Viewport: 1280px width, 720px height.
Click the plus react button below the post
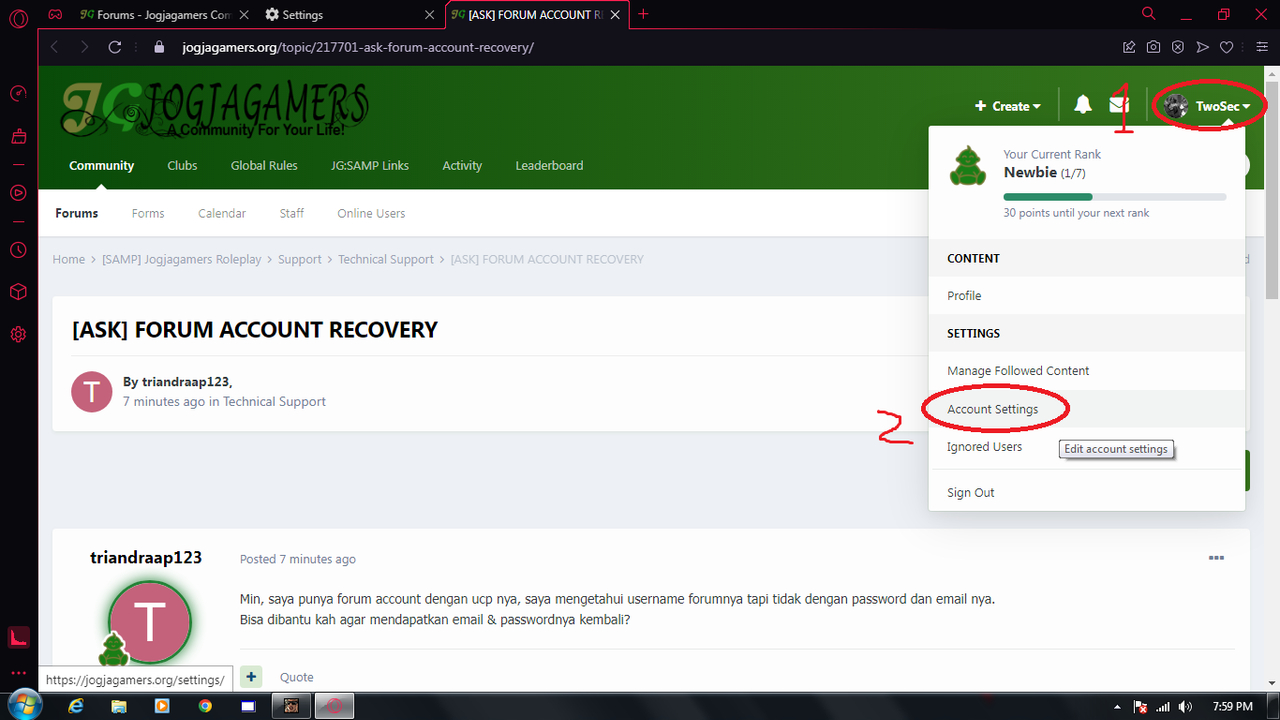pyautogui.click(x=251, y=677)
